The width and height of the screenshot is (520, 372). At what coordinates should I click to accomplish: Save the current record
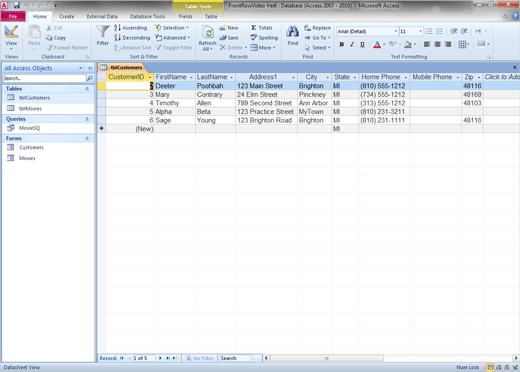(x=229, y=38)
